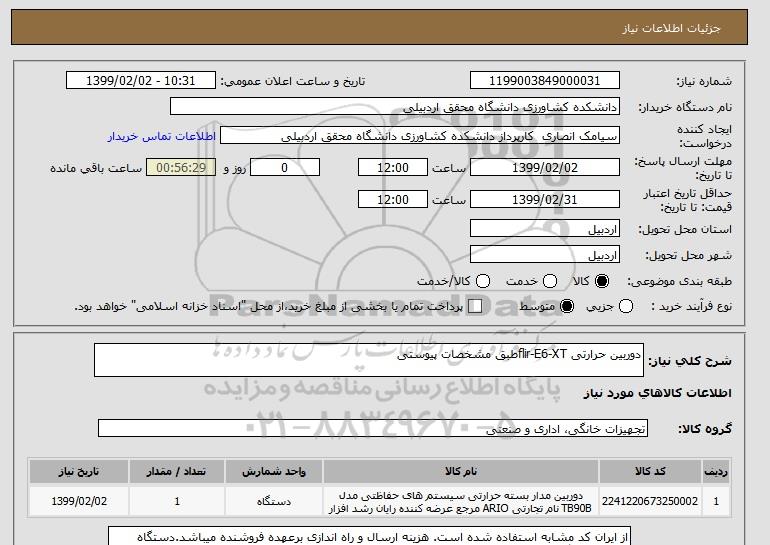Click the واحد شمارش column header
770x545 pixels.
pyautogui.click(x=274, y=471)
